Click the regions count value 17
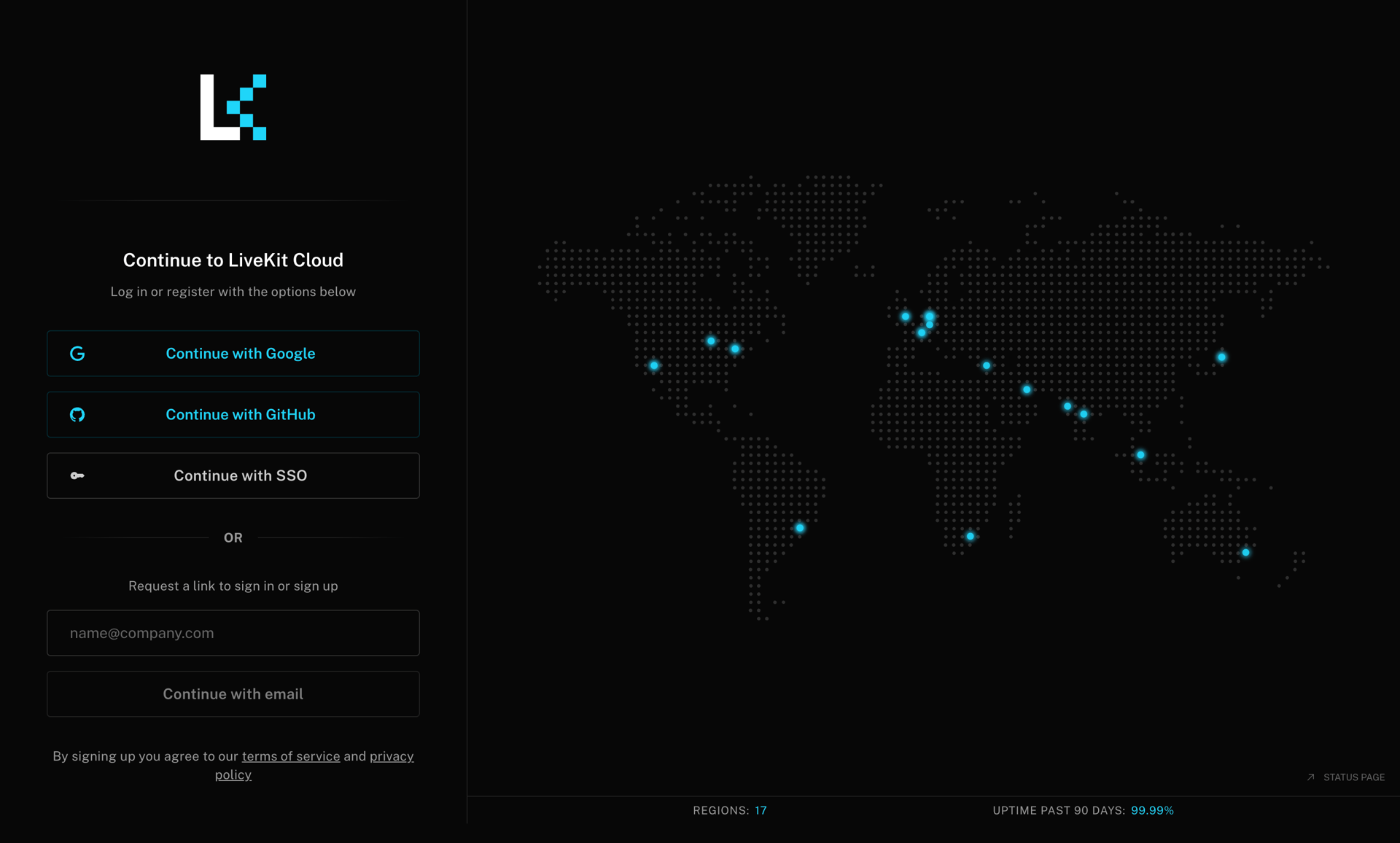 pyautogui.click(x=761, y=810)
